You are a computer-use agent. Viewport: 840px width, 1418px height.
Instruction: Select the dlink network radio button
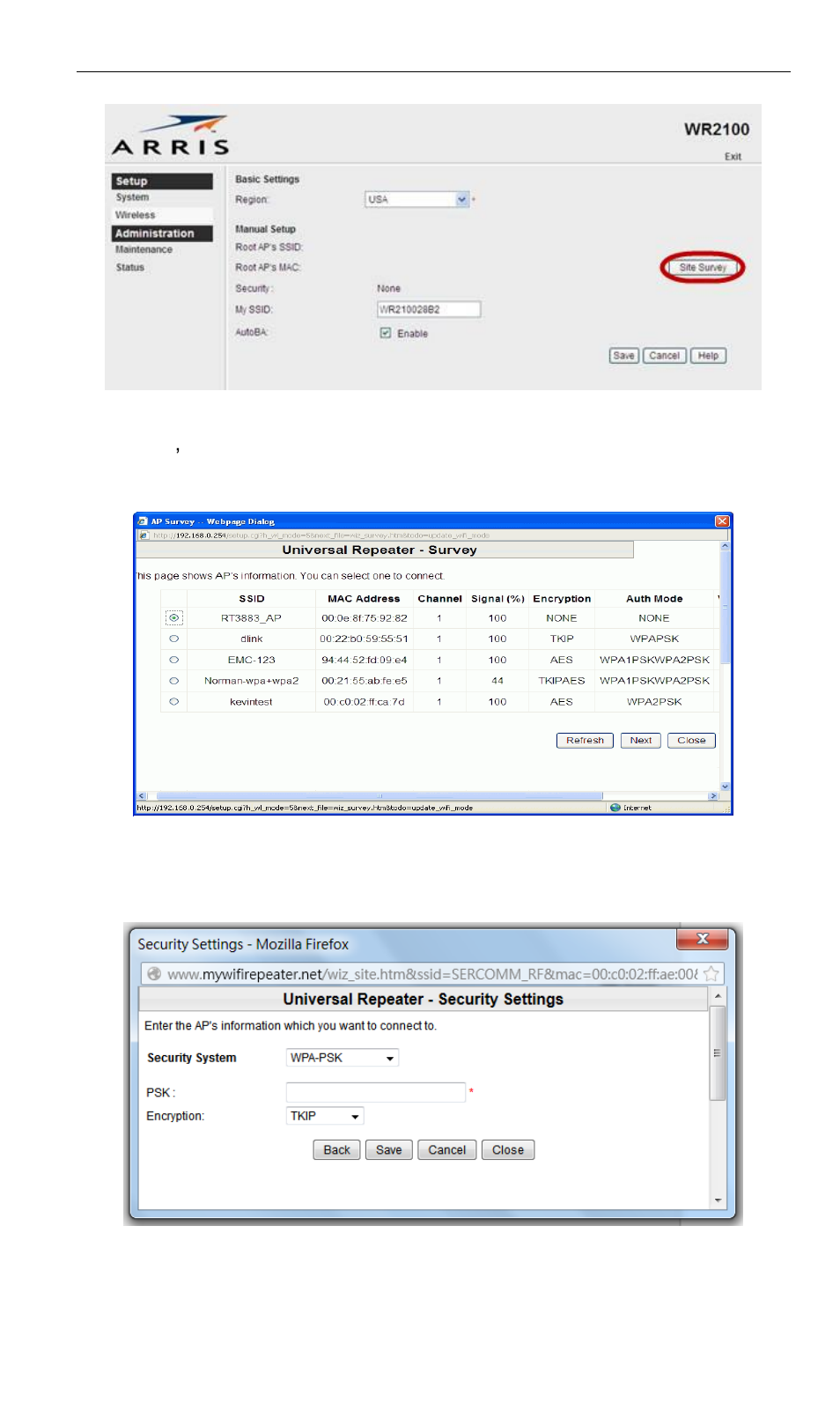point(173,639)
